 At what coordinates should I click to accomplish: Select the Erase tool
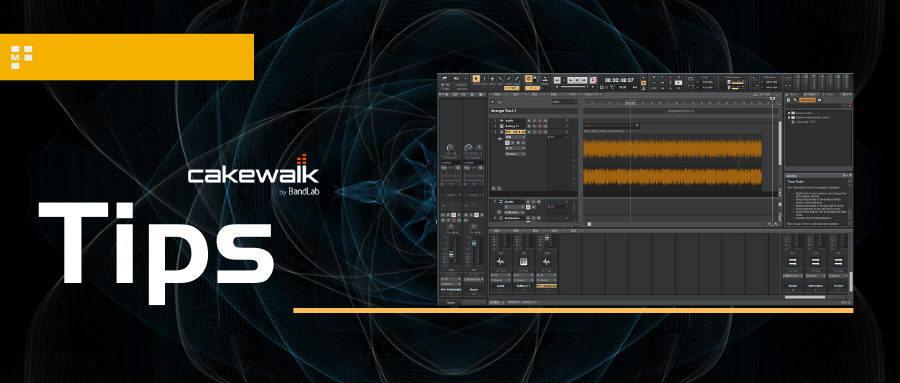pos(517,79)
